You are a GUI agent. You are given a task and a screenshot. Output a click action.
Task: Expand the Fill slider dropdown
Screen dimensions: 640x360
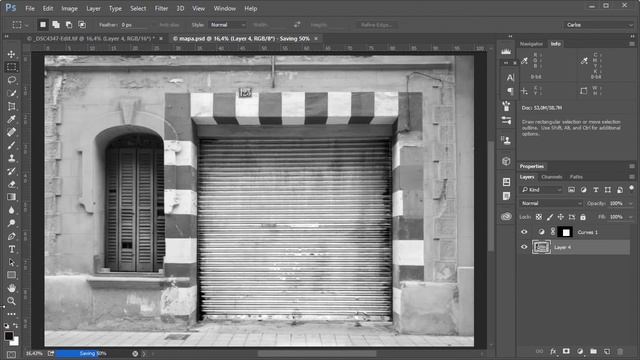631,217
